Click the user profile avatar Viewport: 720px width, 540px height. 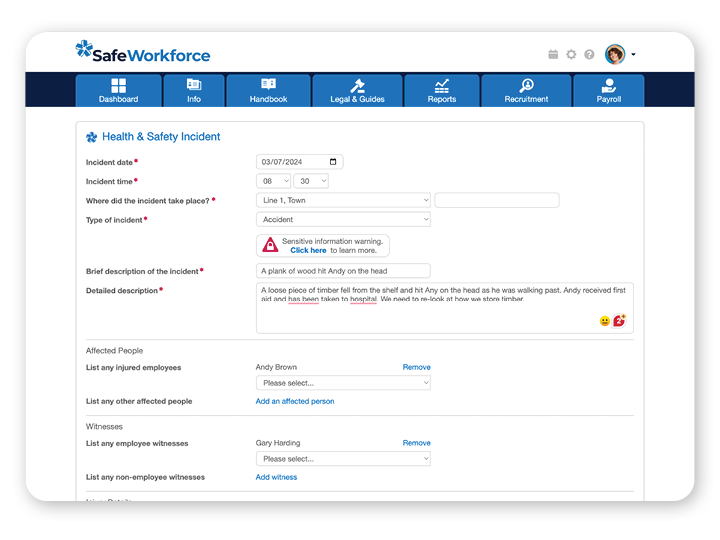(x=615, y=54)
